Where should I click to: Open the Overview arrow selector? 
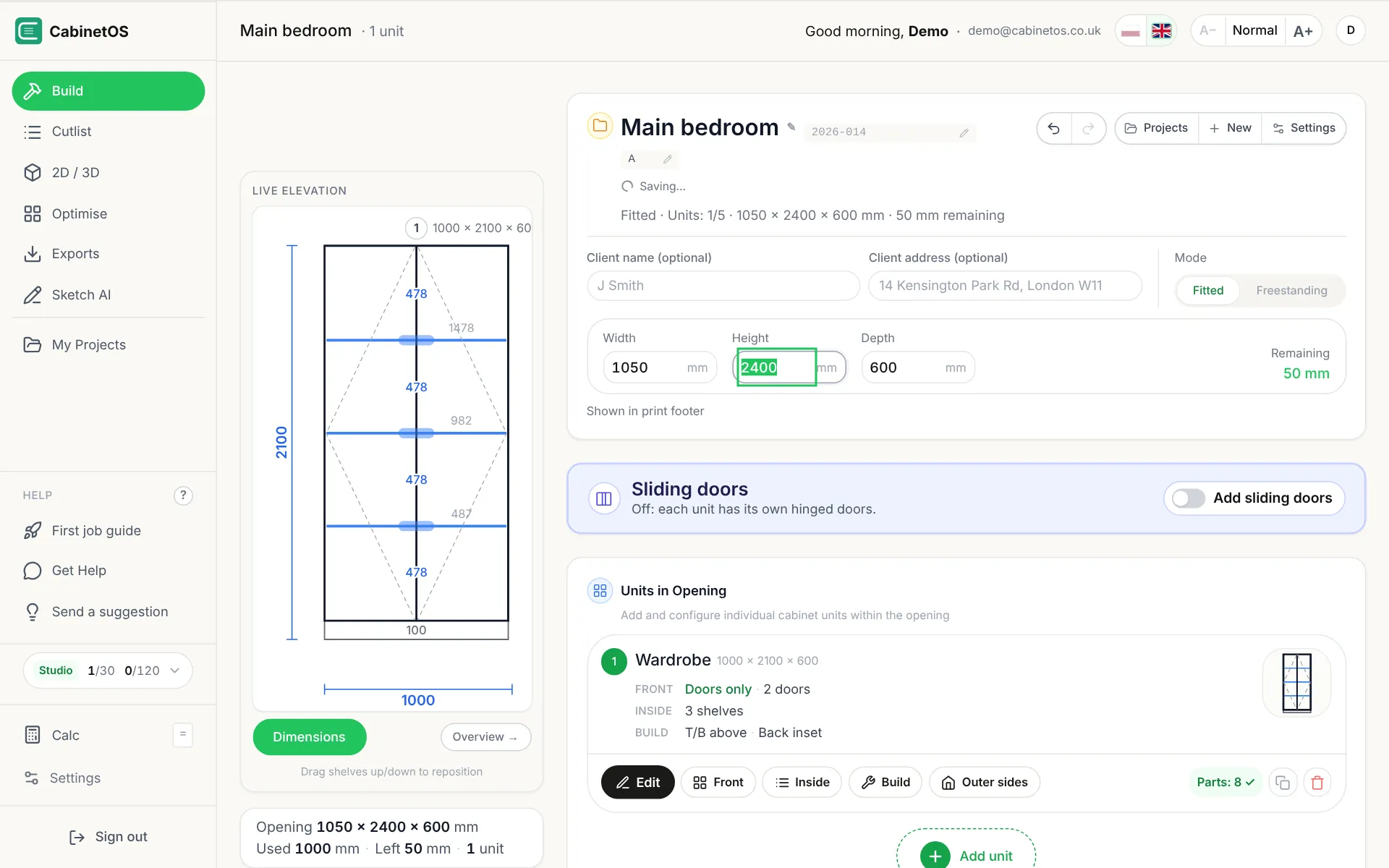tap(485, 737)
